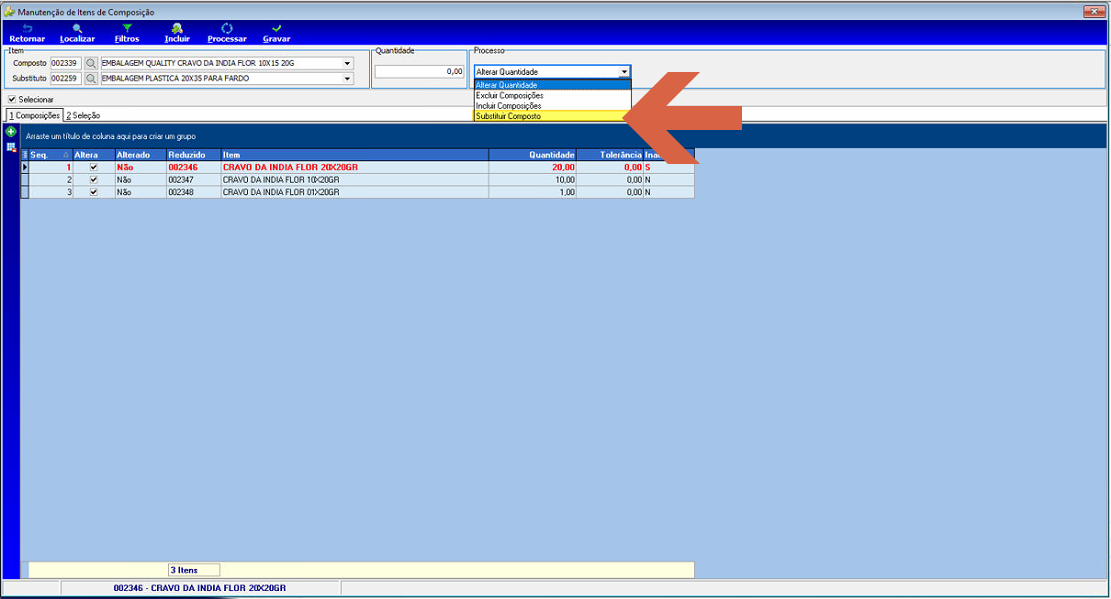1111x599 pixels.
Task: Uncheck Altera box for row 002346
Action: tap(94, 167)
